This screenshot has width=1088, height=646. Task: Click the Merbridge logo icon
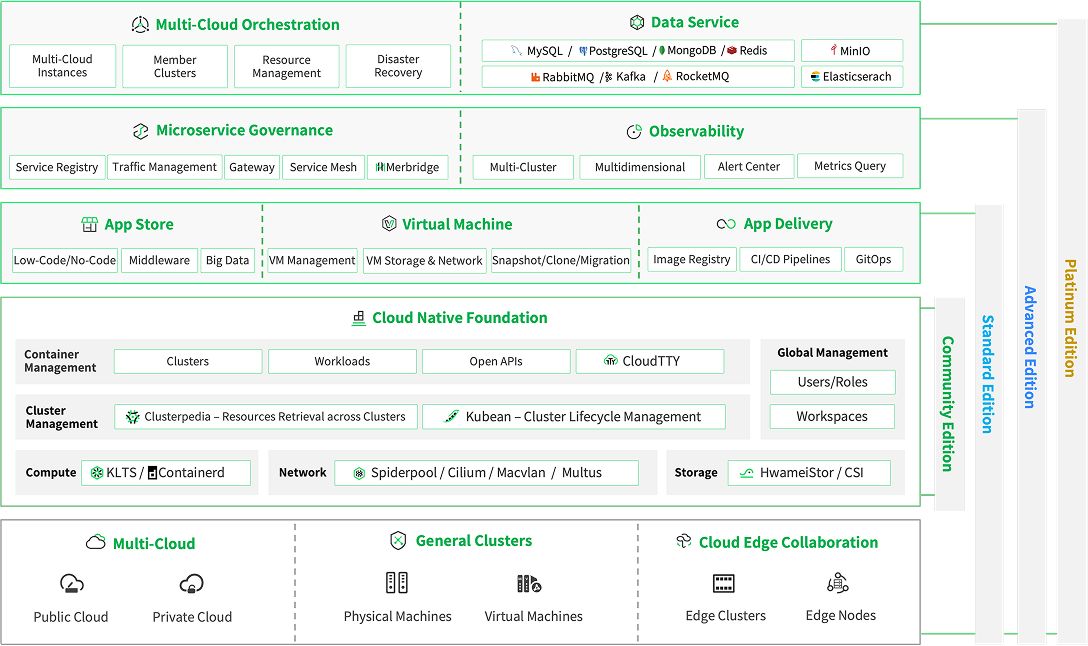click(380, 167)
